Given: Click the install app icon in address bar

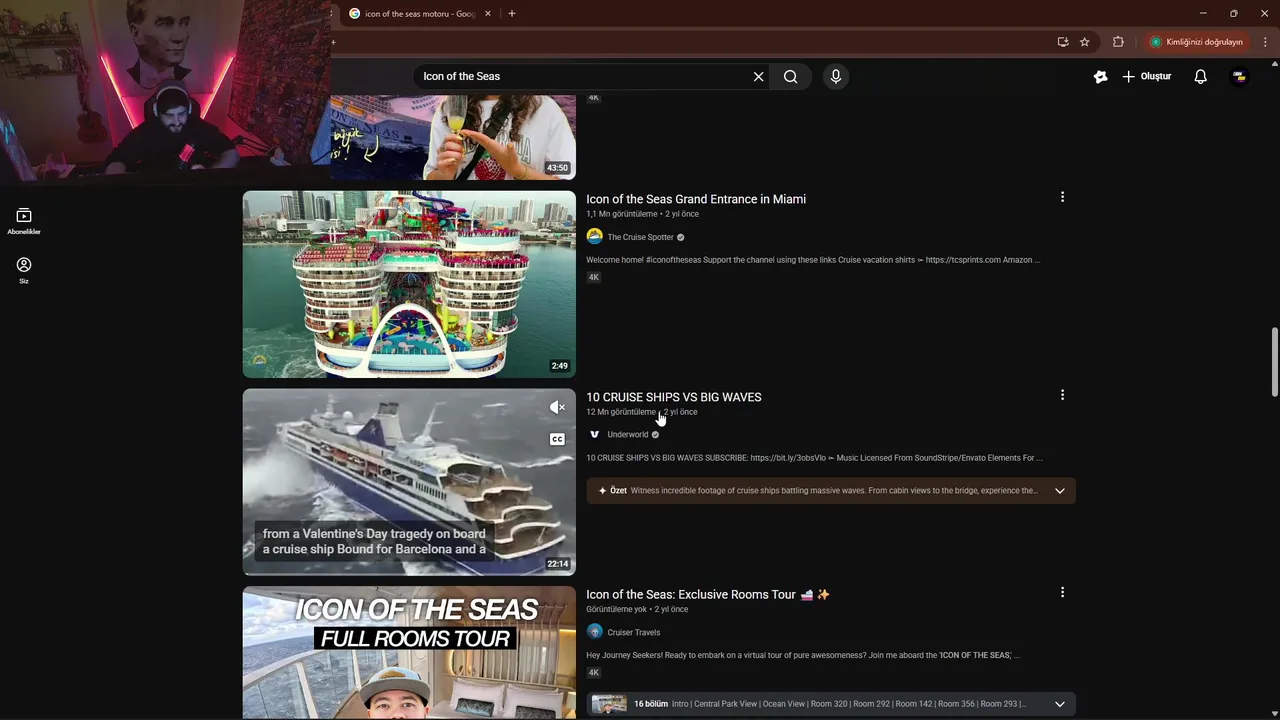Looking at the screenshot, I should (1063, 42).
